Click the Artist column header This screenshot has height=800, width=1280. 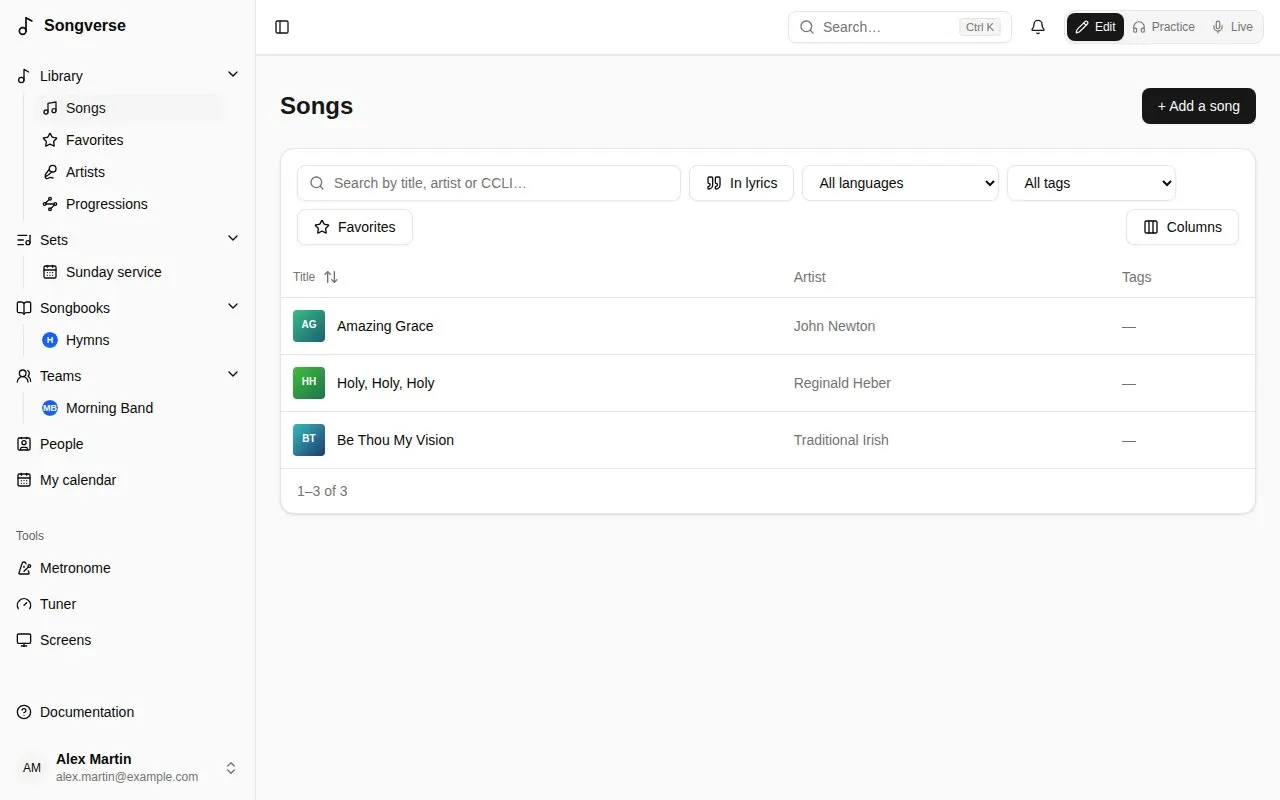click(x=810, y=277)
